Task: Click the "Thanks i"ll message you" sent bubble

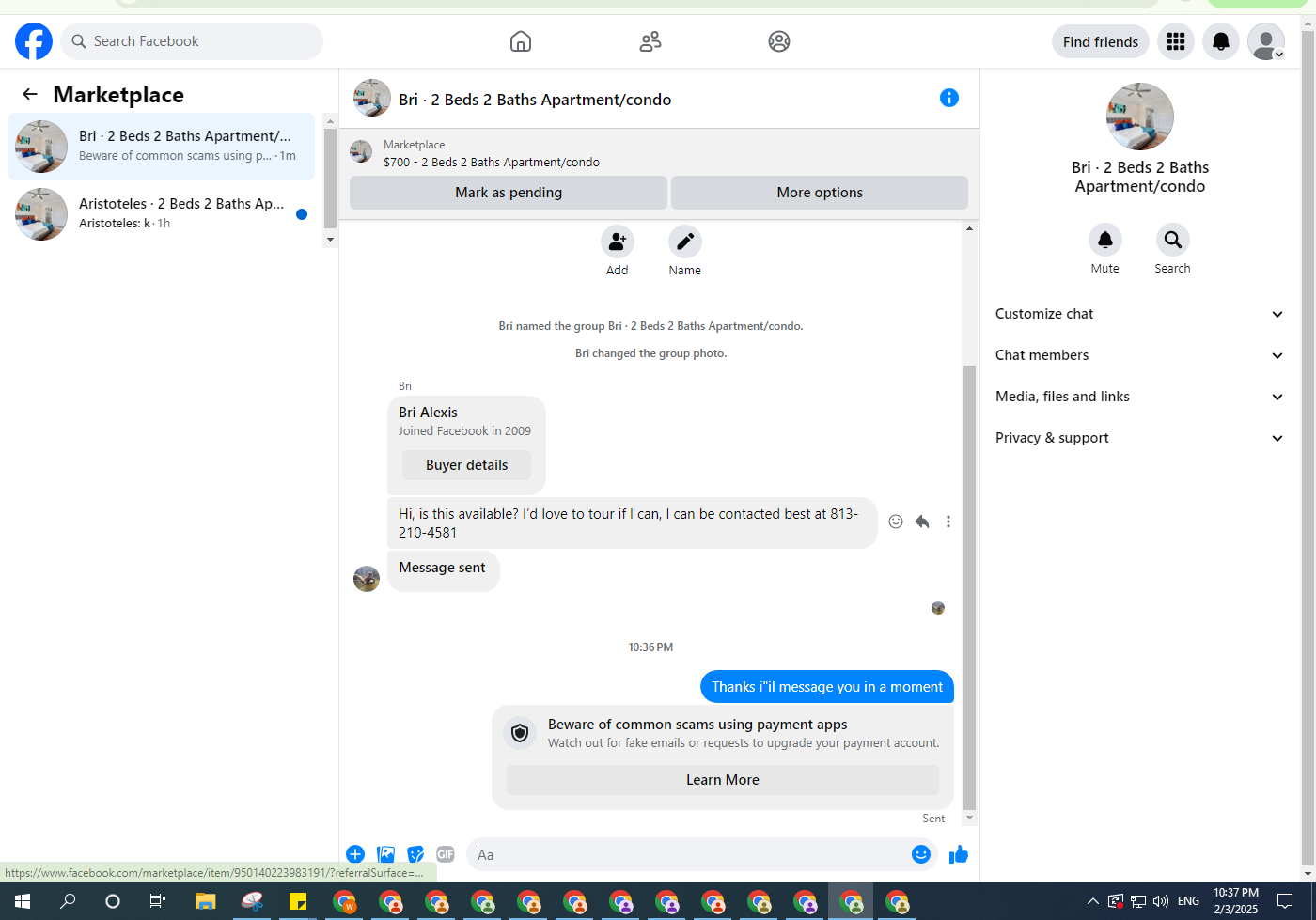Action: pyautogui.click(x=827, y=687)
